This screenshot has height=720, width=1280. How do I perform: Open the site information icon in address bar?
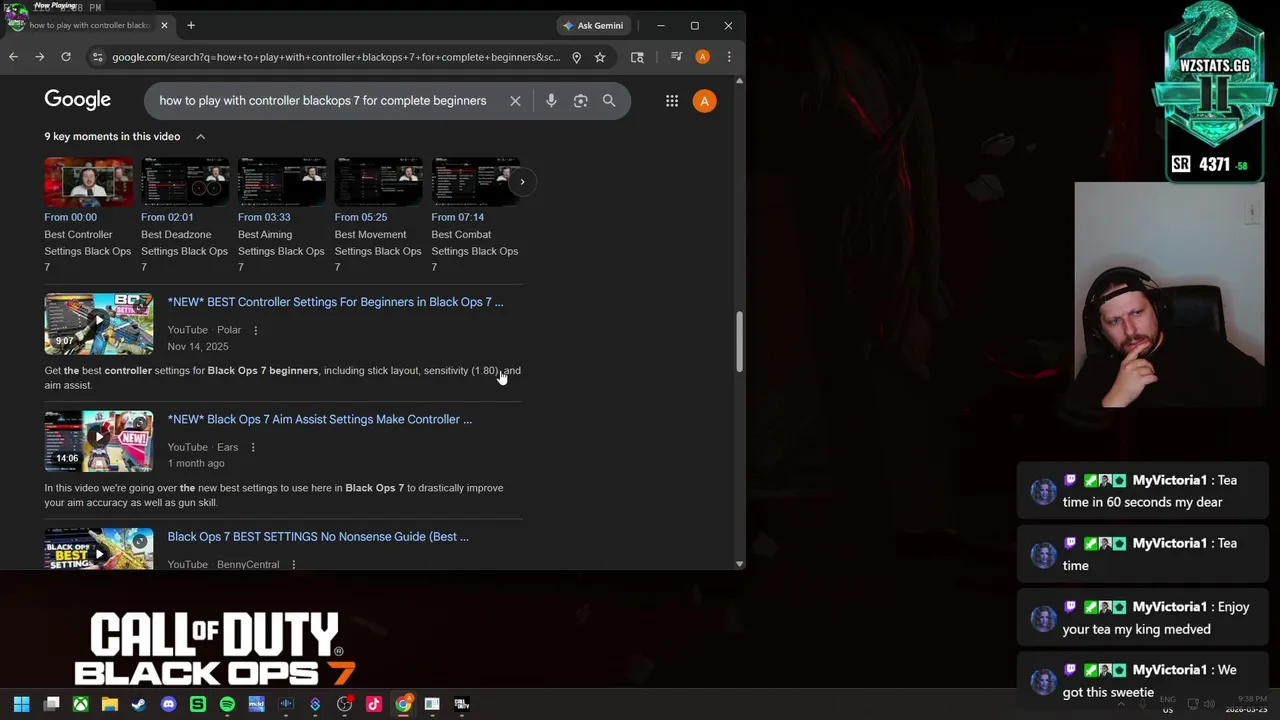97,57
